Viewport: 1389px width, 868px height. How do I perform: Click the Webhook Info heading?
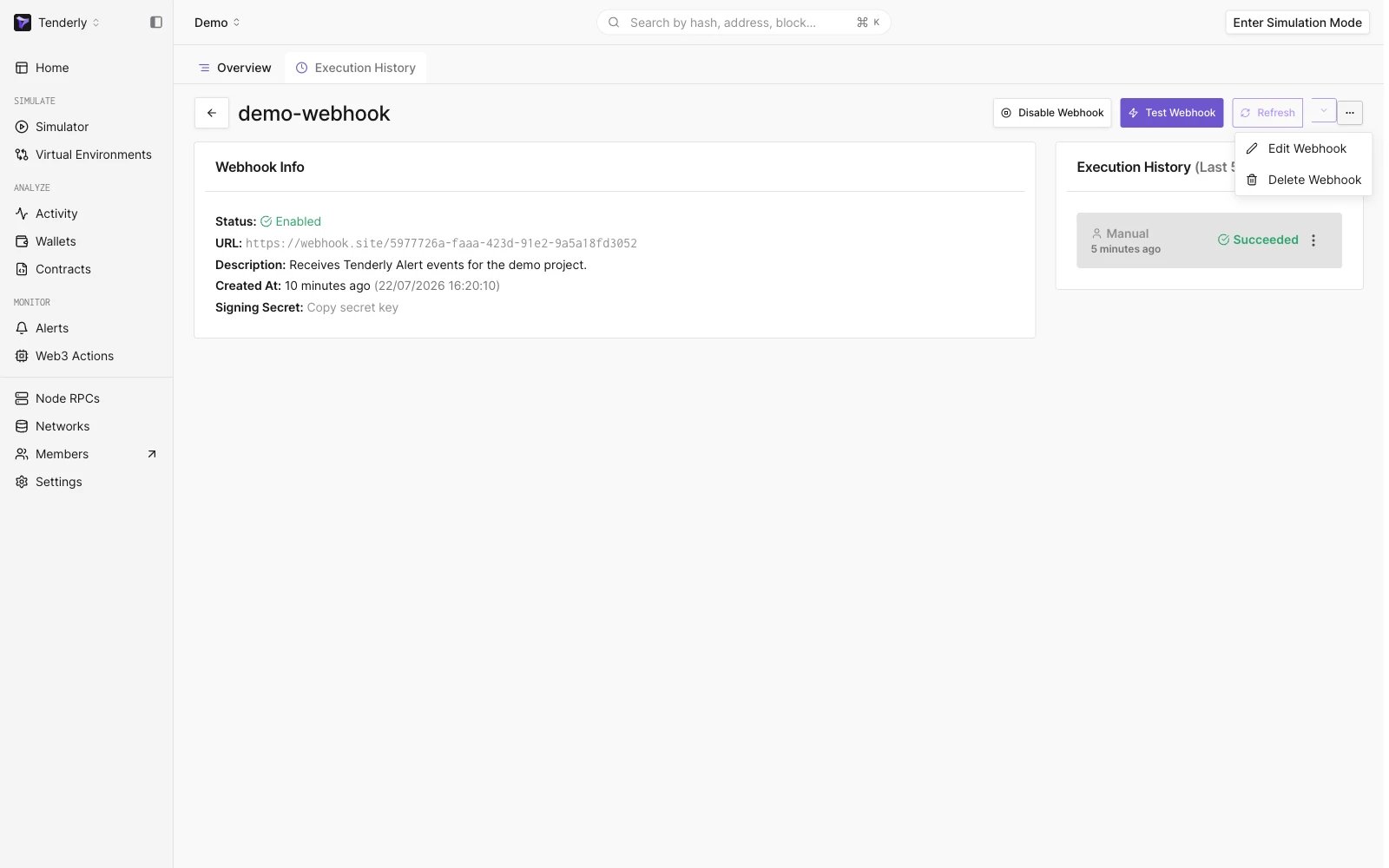coord(260,167)
